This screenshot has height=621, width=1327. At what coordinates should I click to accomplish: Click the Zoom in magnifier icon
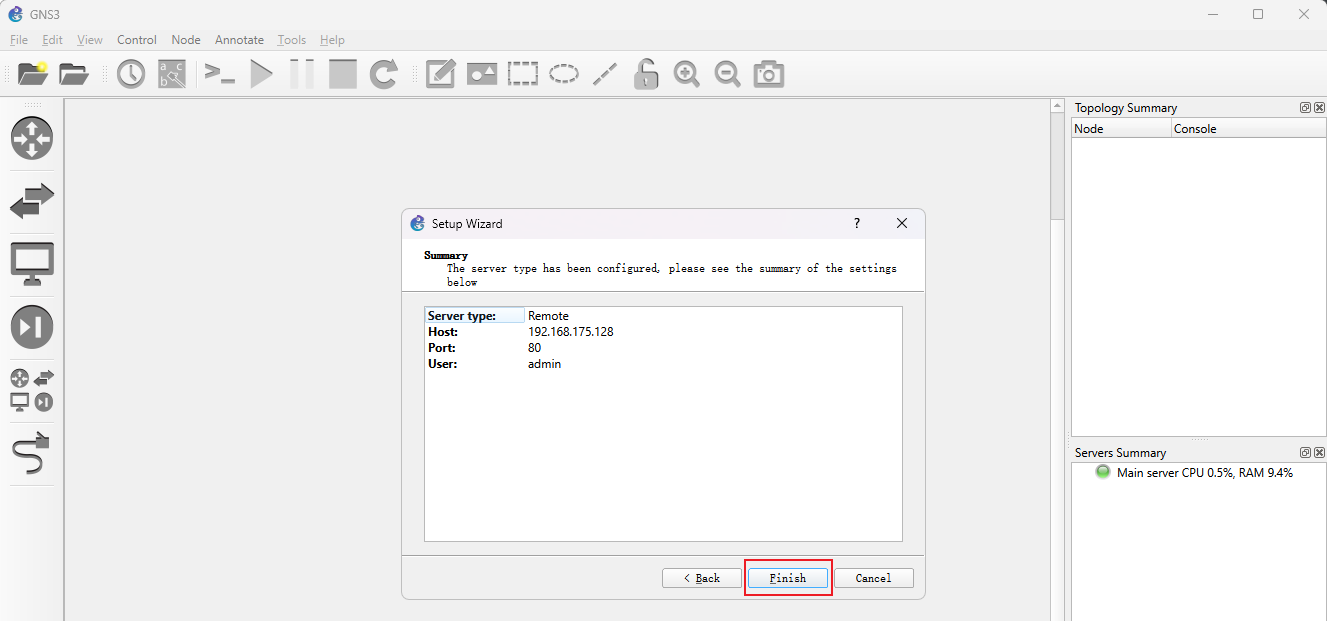(x=686, y=74)
